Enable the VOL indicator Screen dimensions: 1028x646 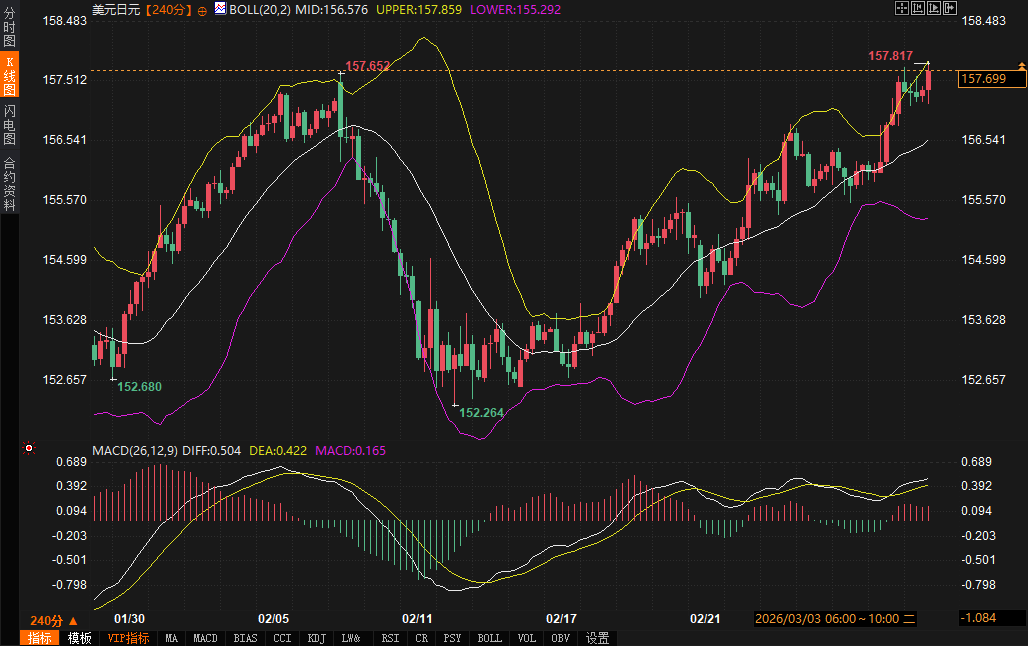click(527, 638)
